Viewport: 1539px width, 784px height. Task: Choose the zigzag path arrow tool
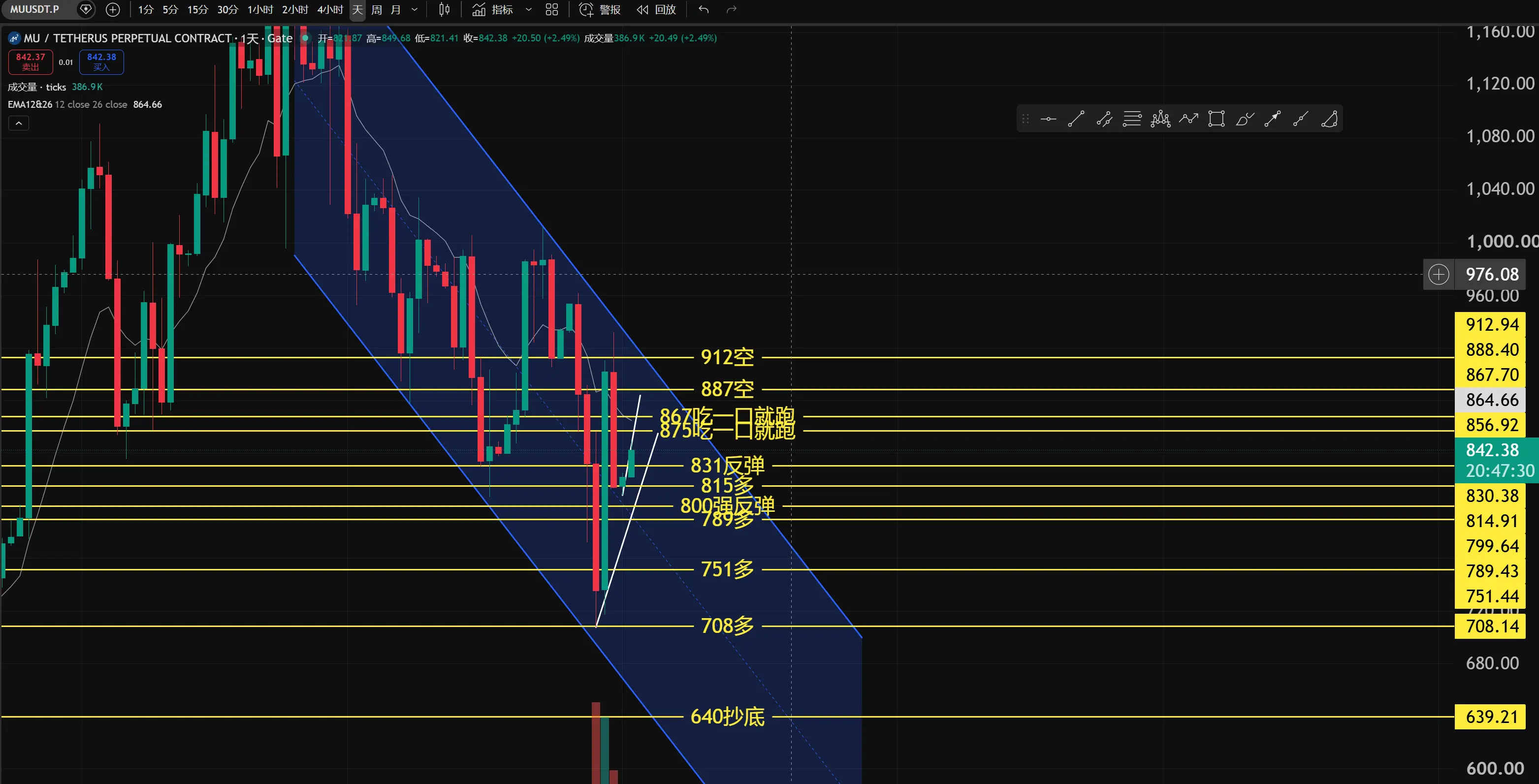(1188, 120)
